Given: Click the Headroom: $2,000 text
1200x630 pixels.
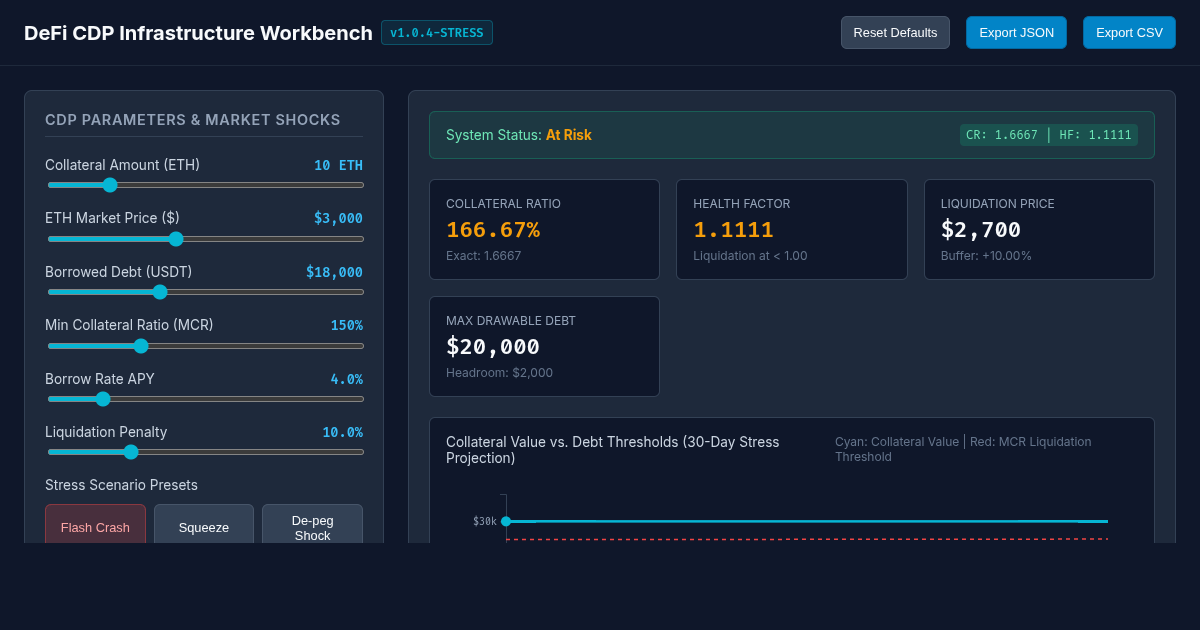Looking at the screenshot, I should 499,373.
